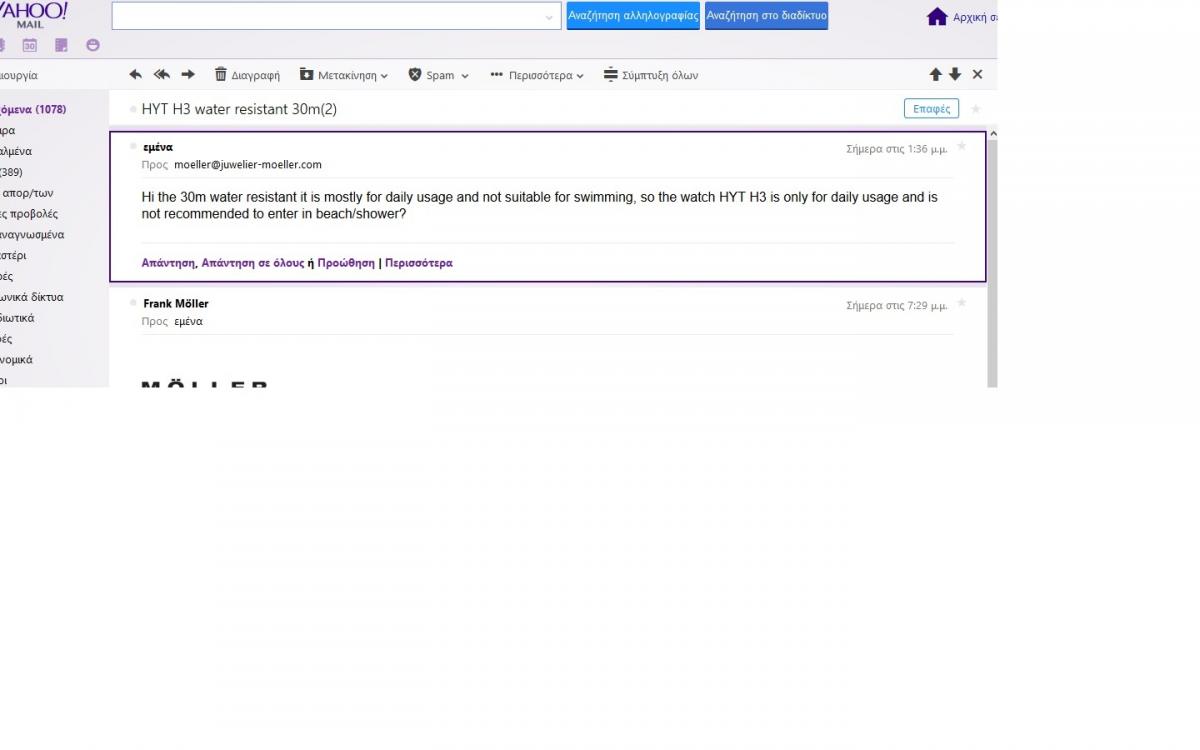The width and height of the screenshot is (1200, 750).
Task: Open the απορ/των trash folder
Action: coord(27,193)
